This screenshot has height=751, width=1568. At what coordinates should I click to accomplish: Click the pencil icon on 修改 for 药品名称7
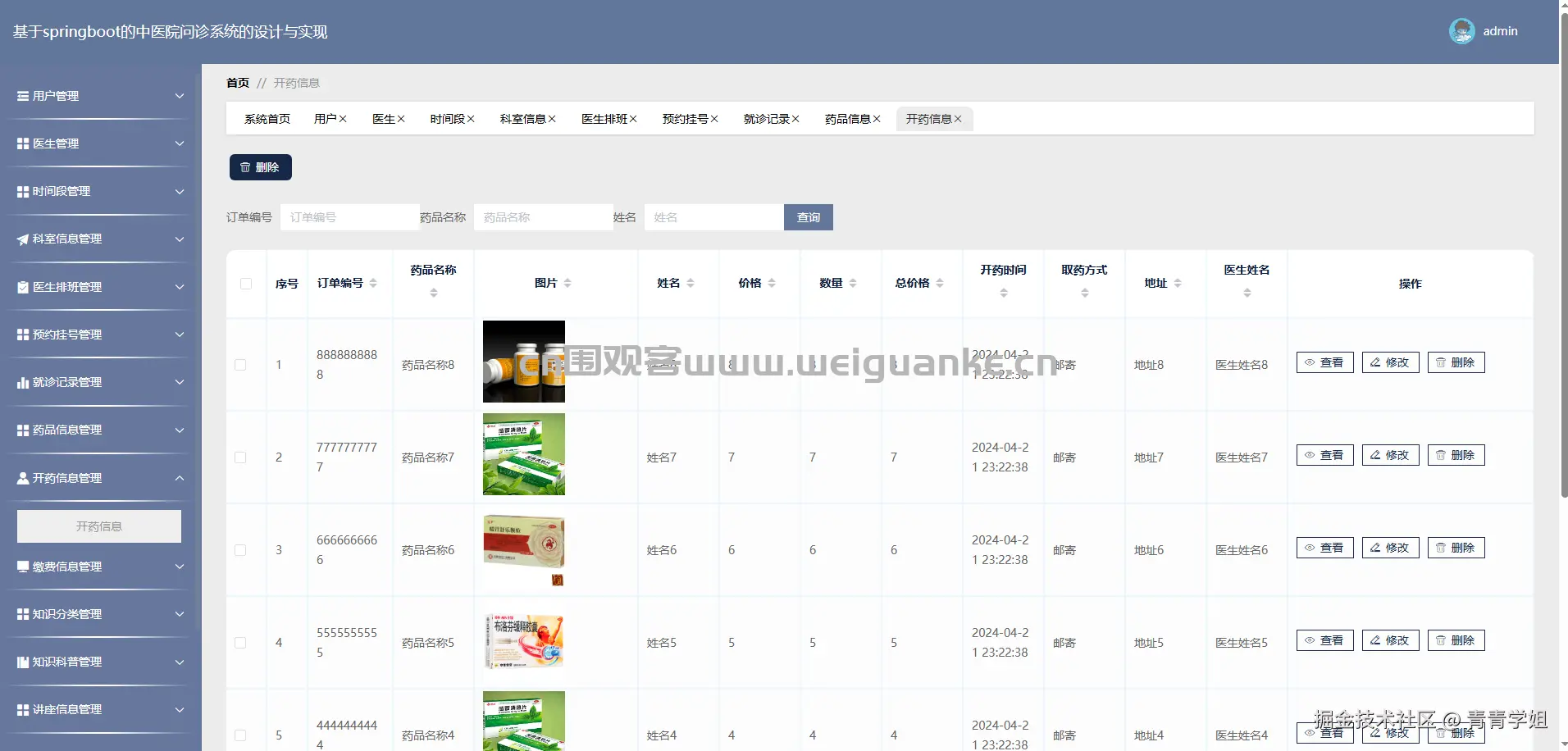(1374, 454)
